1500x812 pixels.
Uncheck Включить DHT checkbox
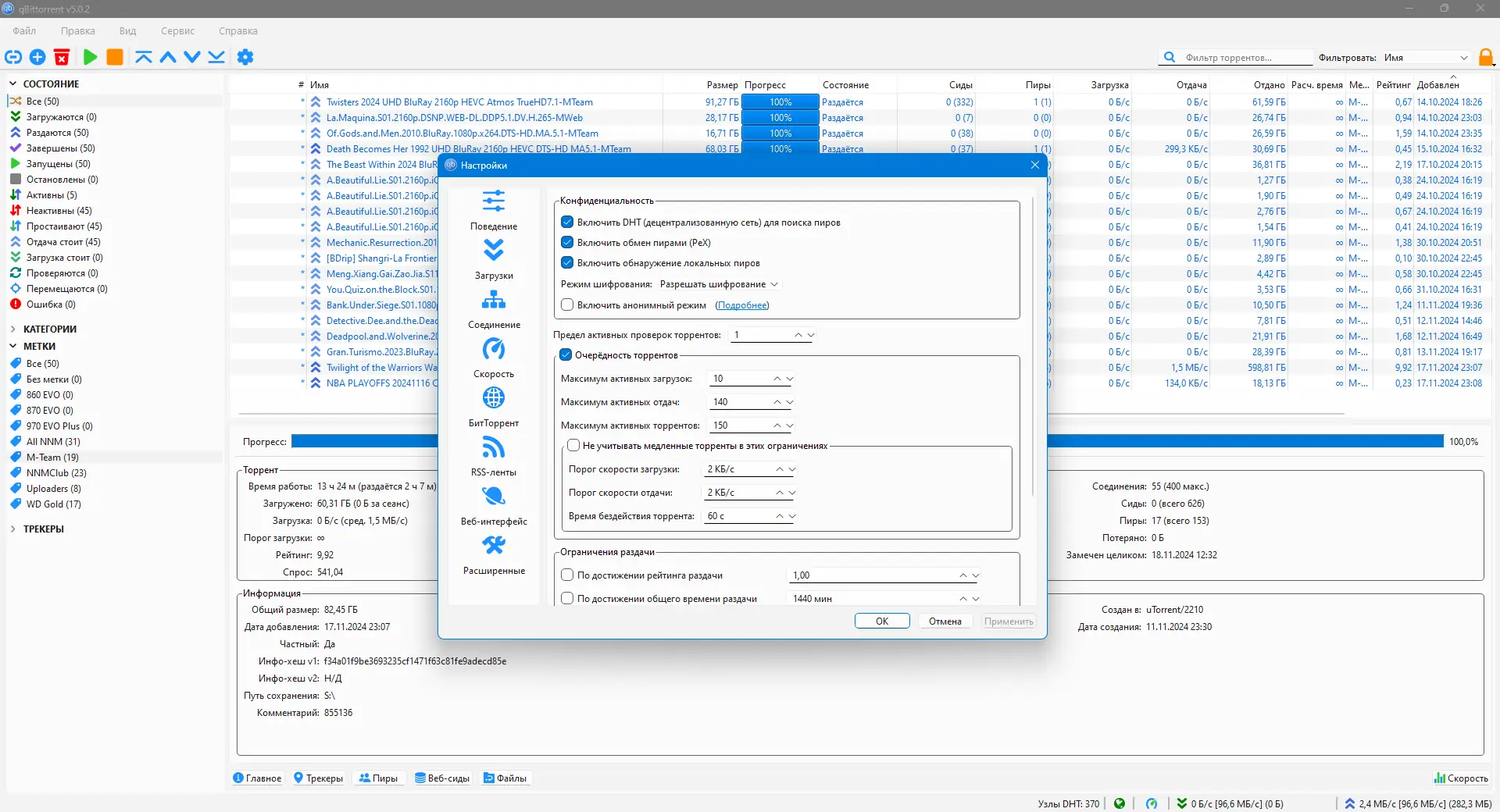click(567, 223)
